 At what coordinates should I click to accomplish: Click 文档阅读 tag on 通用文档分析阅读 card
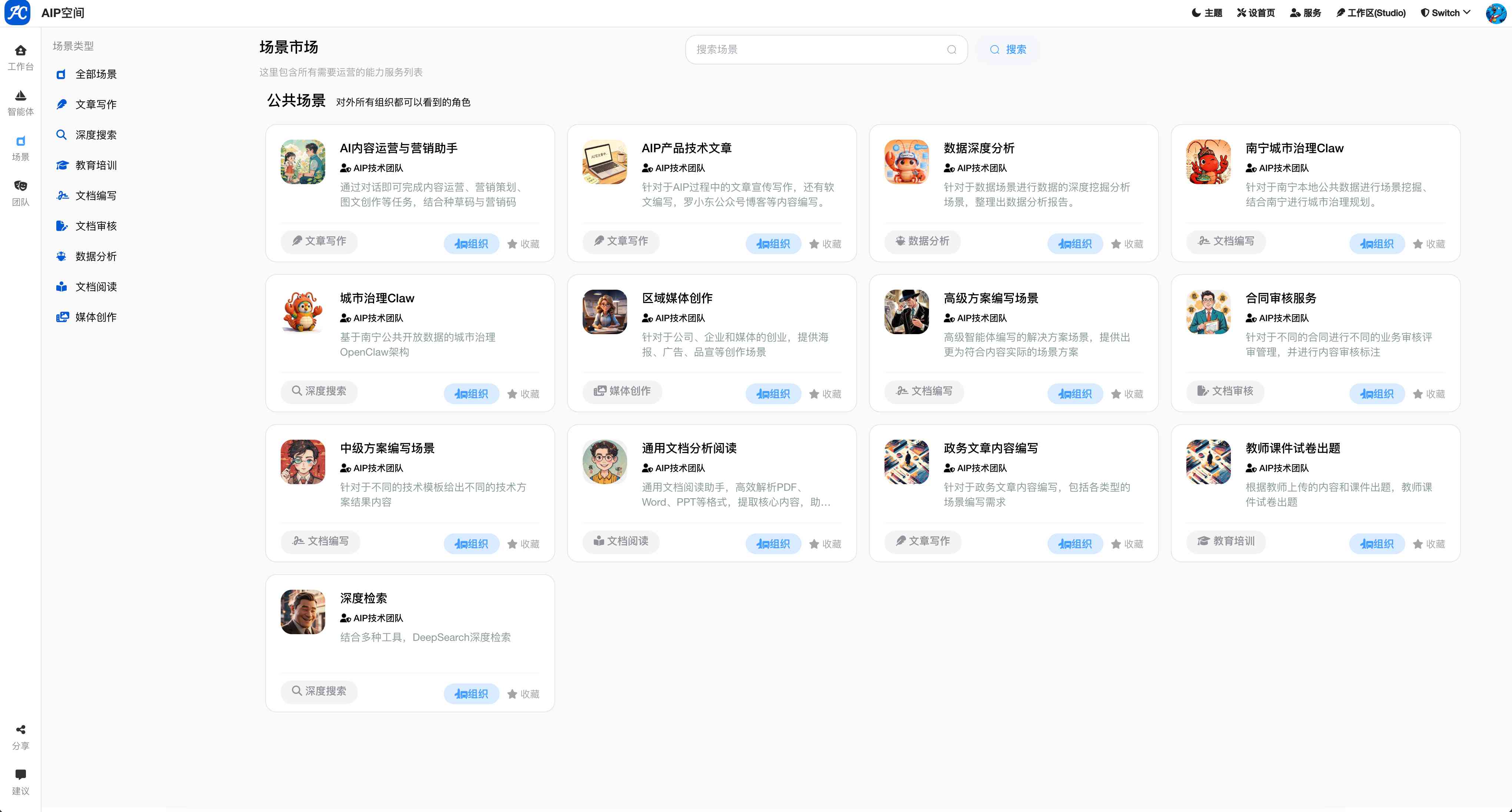point(621,541)
